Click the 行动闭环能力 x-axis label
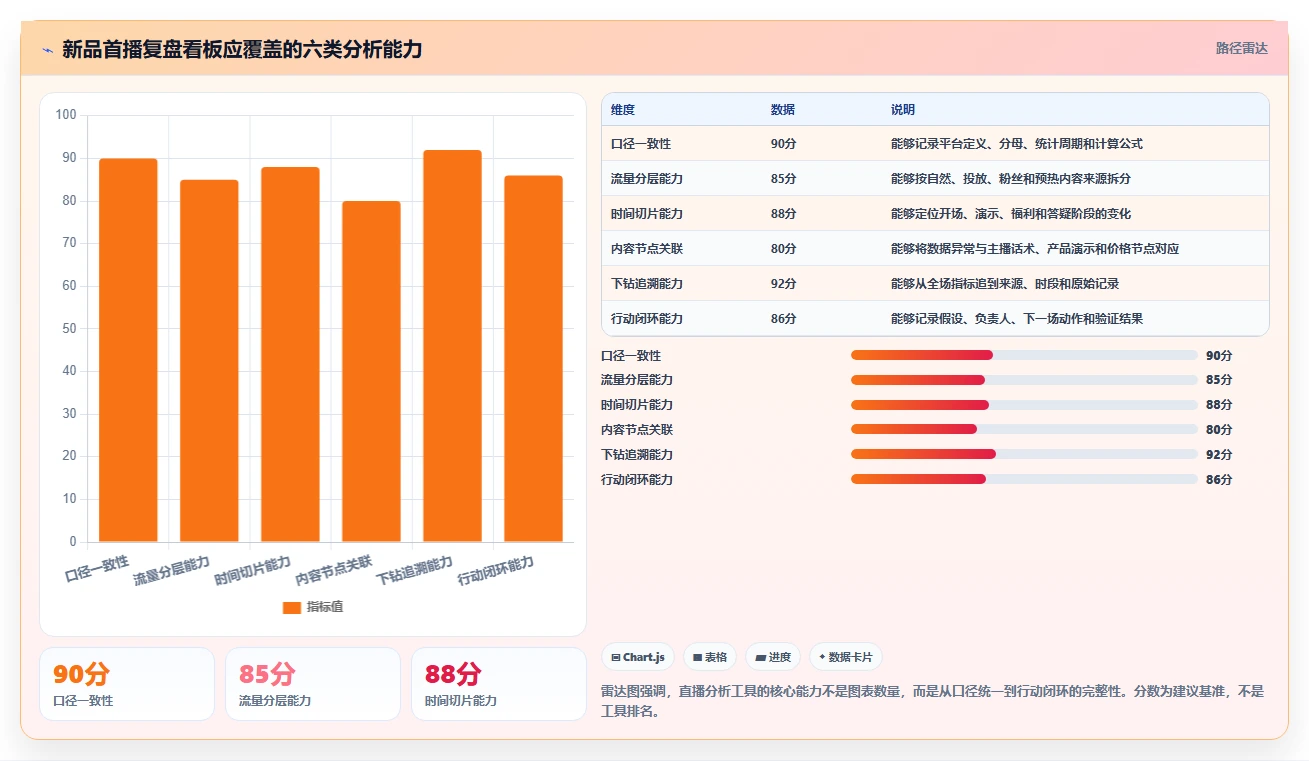Screen dimensions: 1309x761 [496, 571]
